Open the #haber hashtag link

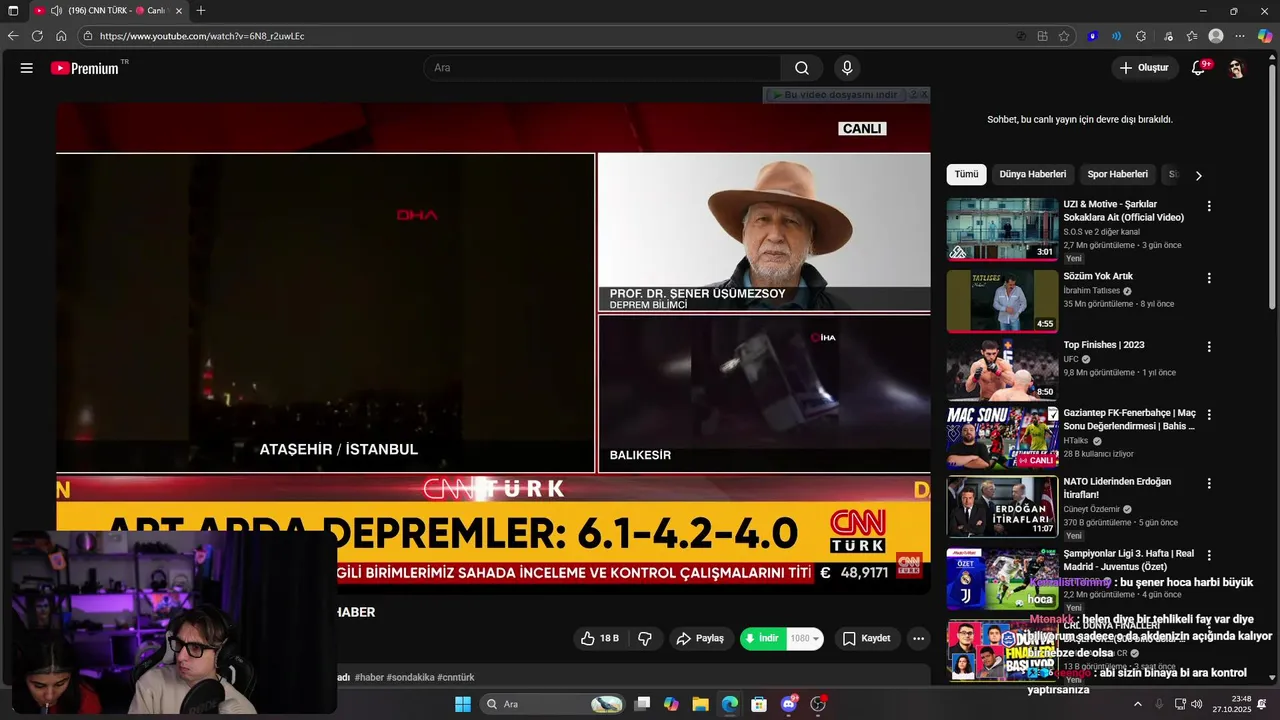point(369,677)
